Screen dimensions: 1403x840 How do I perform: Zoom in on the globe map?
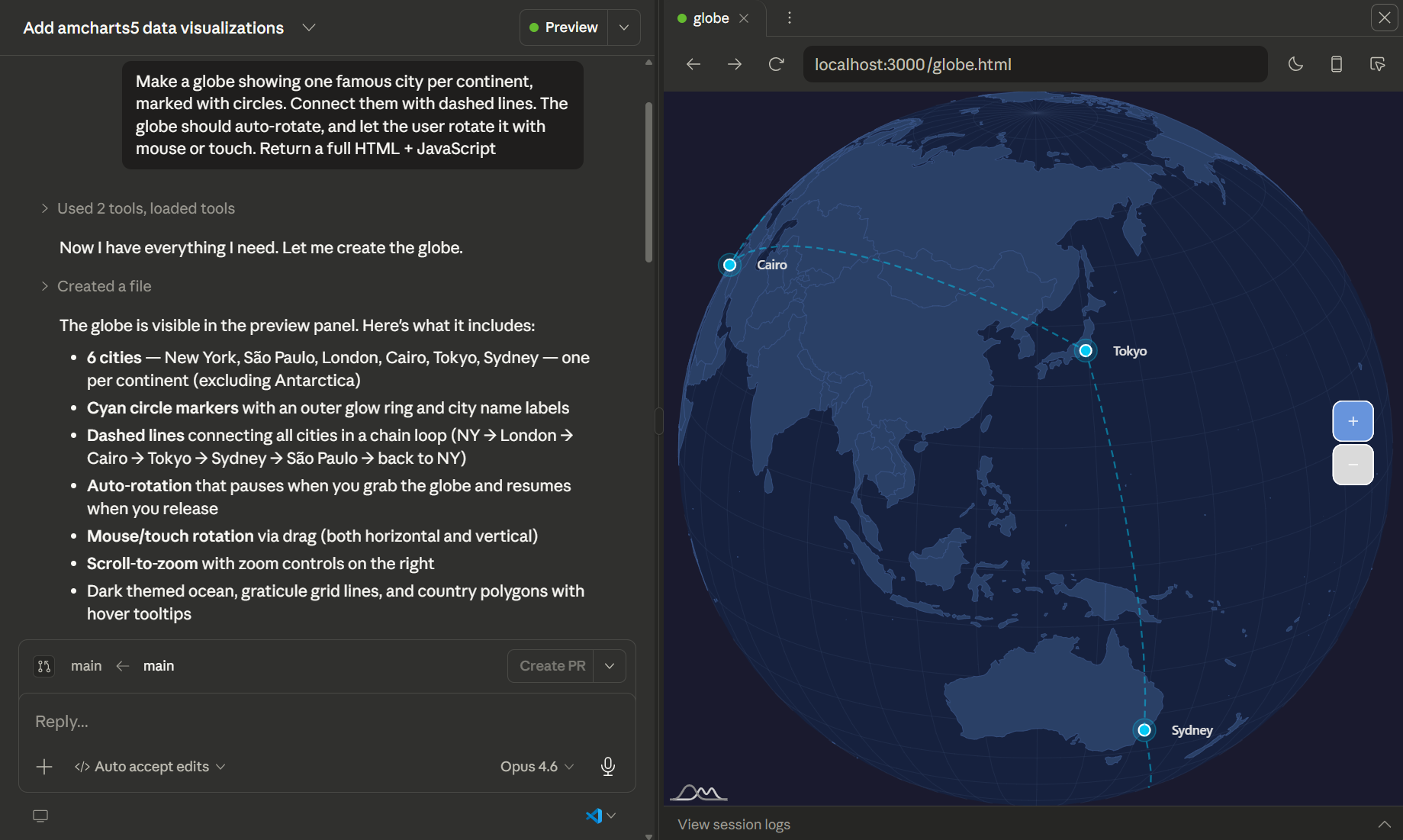[x=1353, y=421]
